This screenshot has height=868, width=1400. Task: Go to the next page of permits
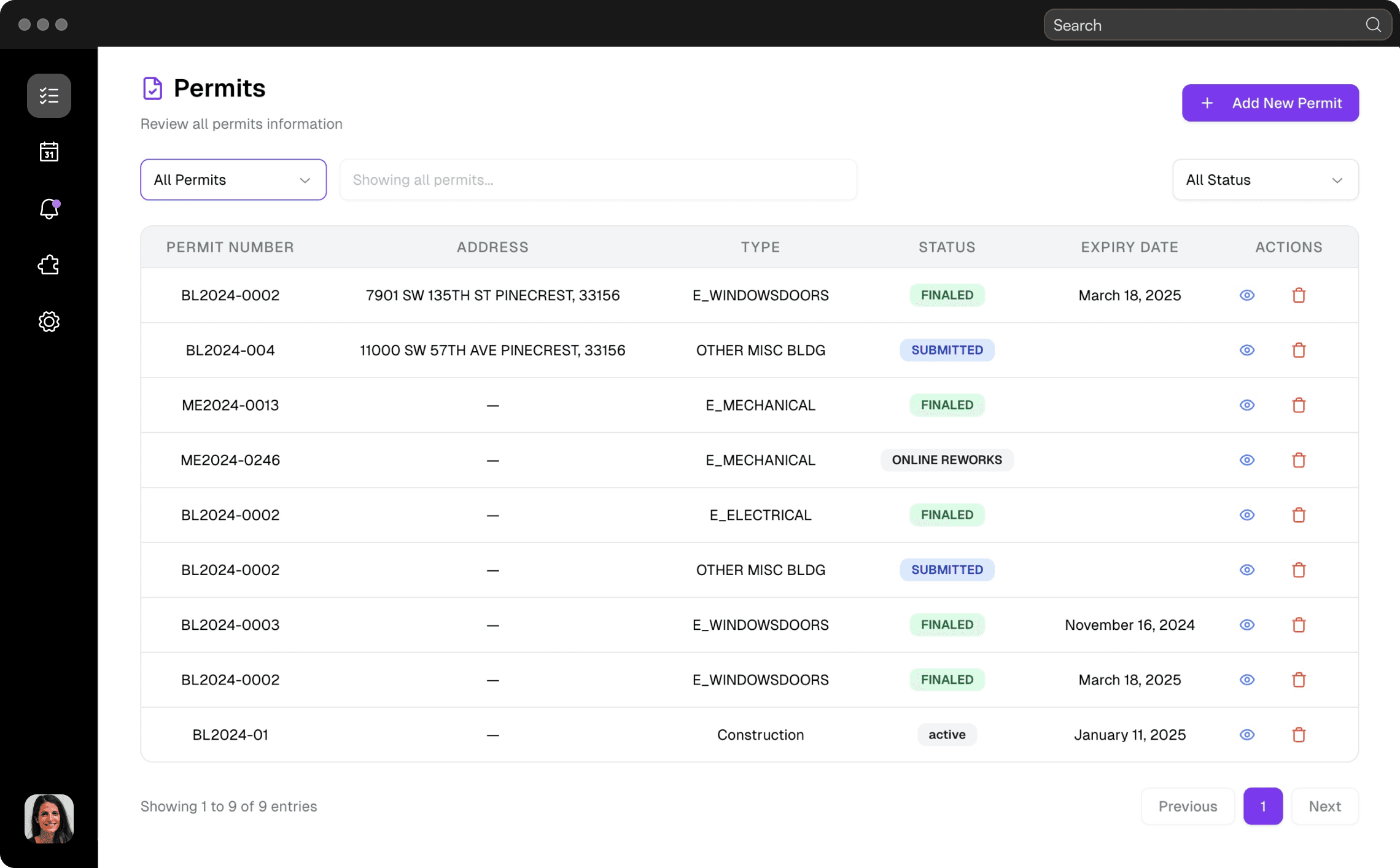click(1324, 806)
